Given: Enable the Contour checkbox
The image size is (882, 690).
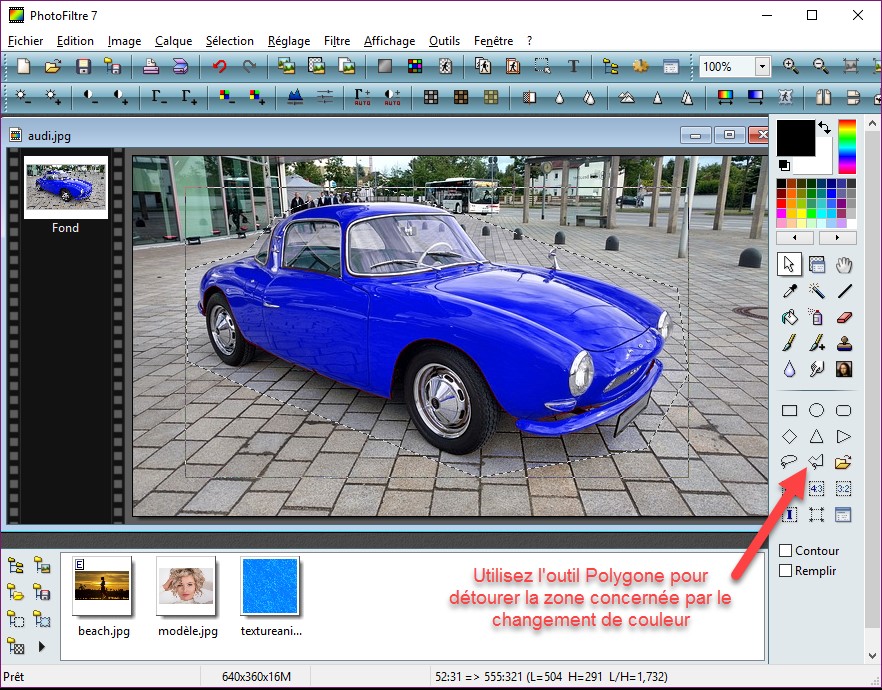Looking at the screenshot, I should click(786, 551).
